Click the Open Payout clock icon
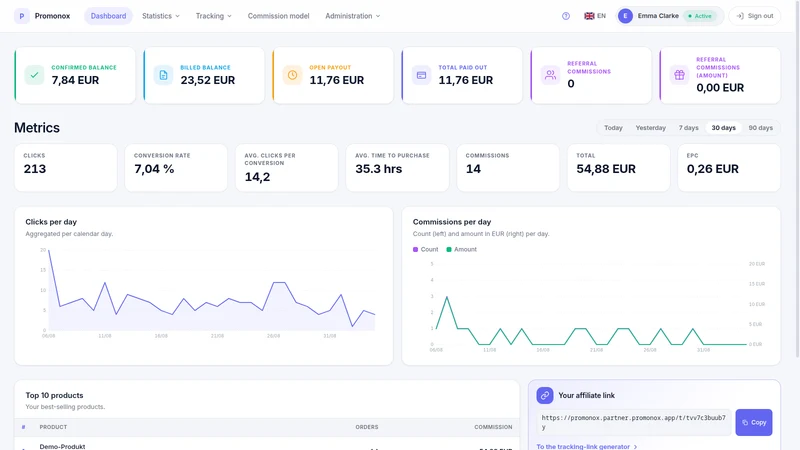This screenshot has width=800, height=450. tap(292, 75)
